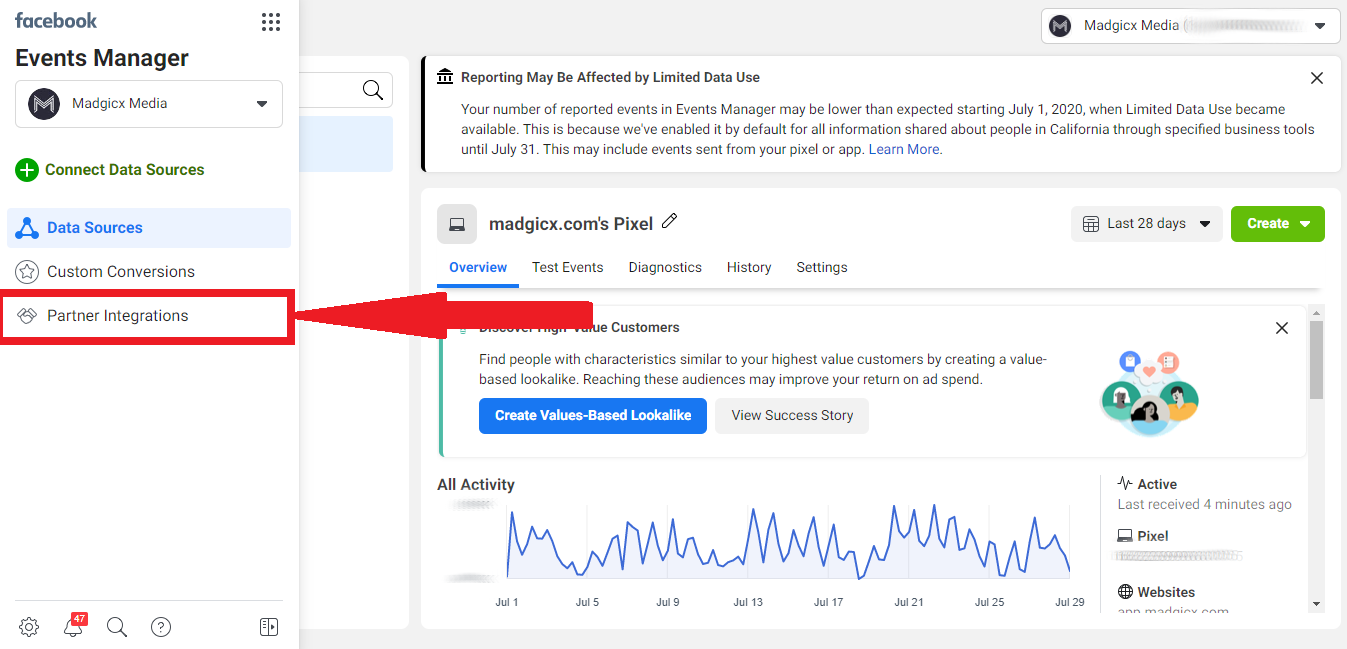This screenshot has height=649, width=1347.
Task: Click the View Success Story button
Action: point(792,416)
